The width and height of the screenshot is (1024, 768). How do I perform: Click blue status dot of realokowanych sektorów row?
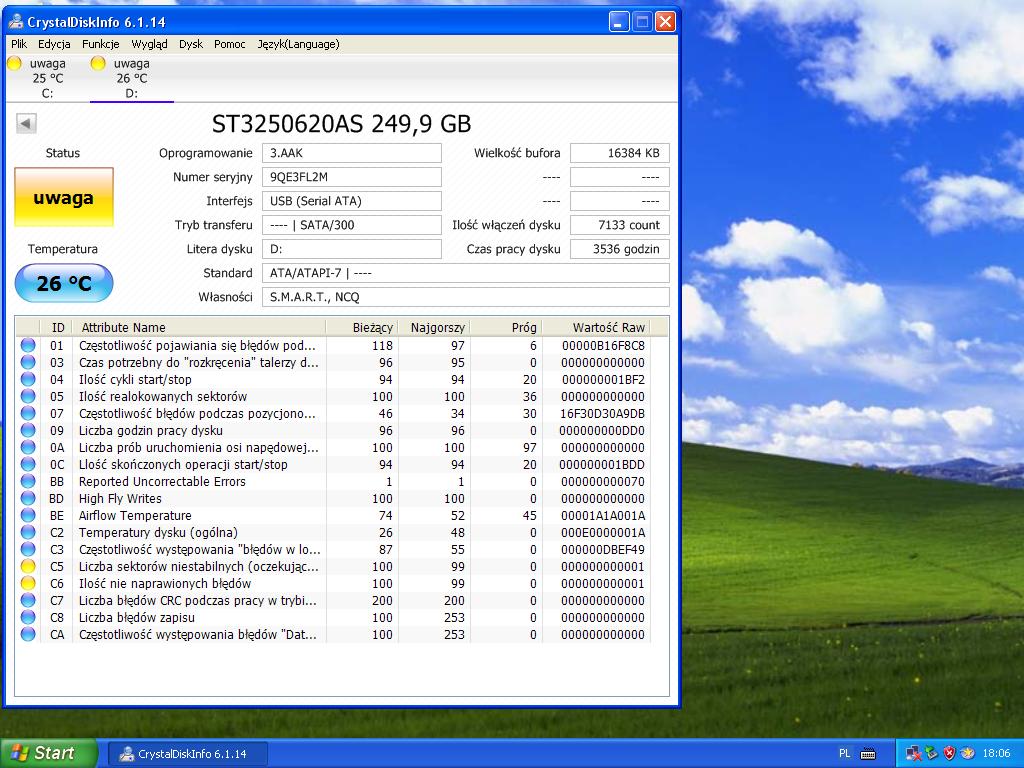pyautogui.click(x=28, y=396)
